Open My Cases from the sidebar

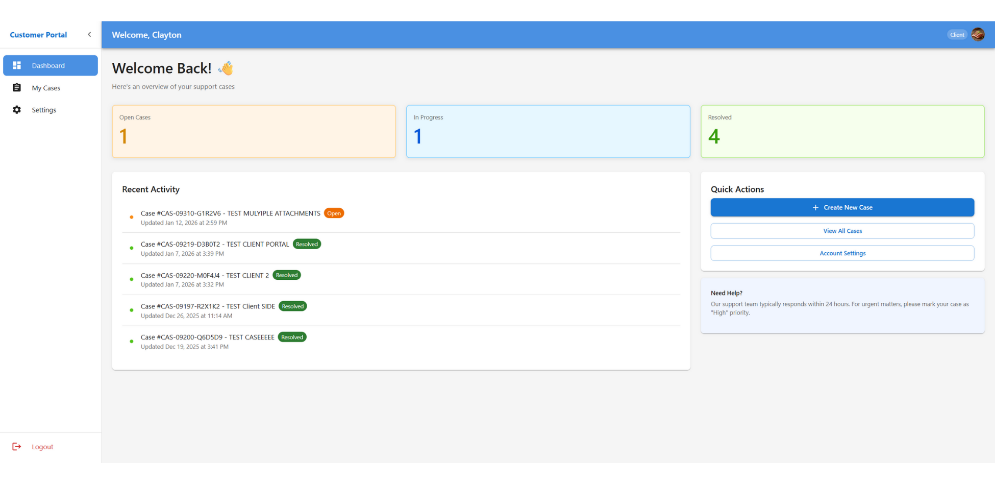[x=46, y=88]
